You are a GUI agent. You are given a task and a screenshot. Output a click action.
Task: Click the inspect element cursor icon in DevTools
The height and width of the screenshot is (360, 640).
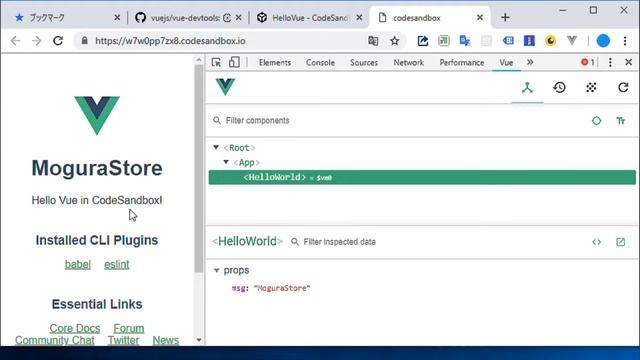pyautogui.click(x=216, y=62)
